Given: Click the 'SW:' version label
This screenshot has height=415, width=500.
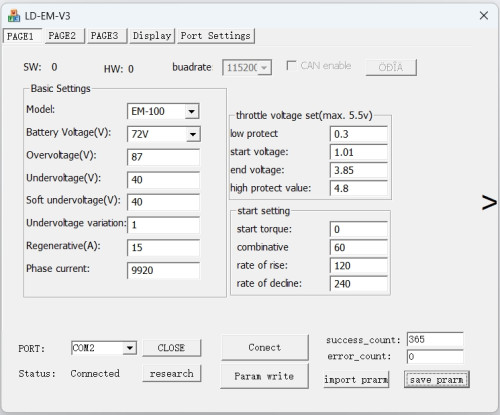Looking at the screenshot, I should tap(32, 67).
